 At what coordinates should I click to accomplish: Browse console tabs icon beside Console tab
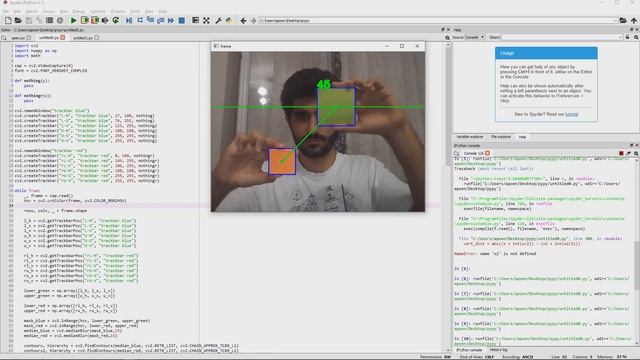(x=456, y=153)
